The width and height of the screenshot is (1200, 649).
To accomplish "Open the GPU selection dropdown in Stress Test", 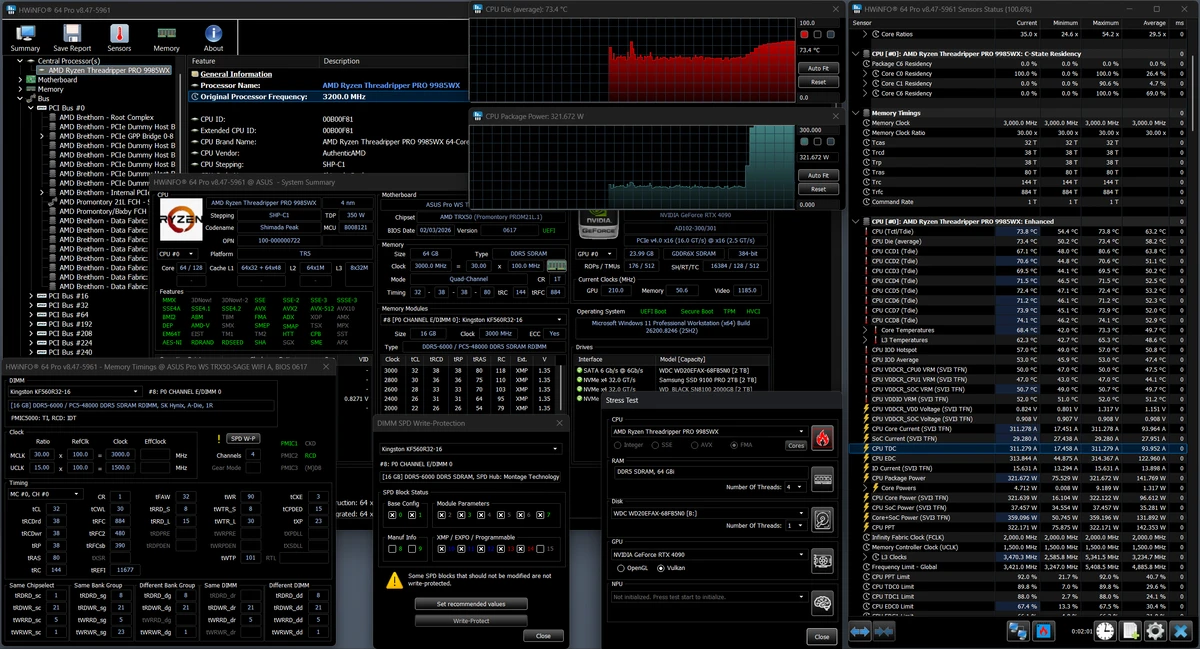I will [708, 553].
